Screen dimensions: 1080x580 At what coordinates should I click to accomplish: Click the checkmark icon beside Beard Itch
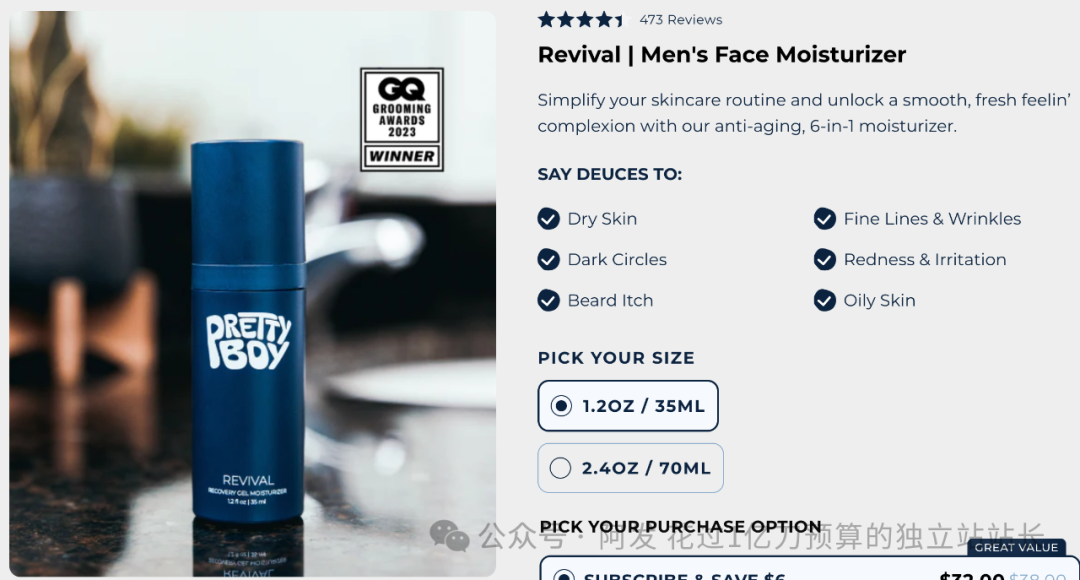click(548, 301)
